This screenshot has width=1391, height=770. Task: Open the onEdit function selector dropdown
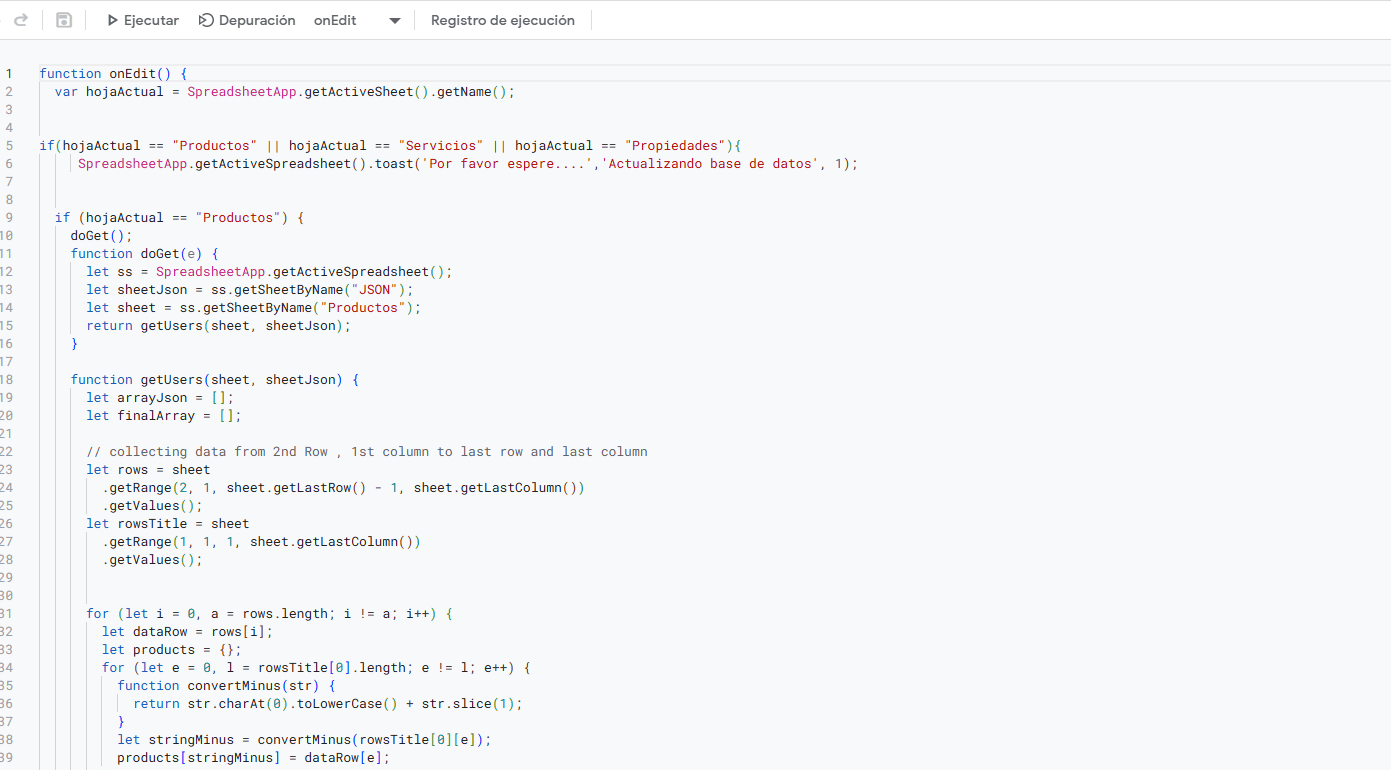tap(357, 20)
